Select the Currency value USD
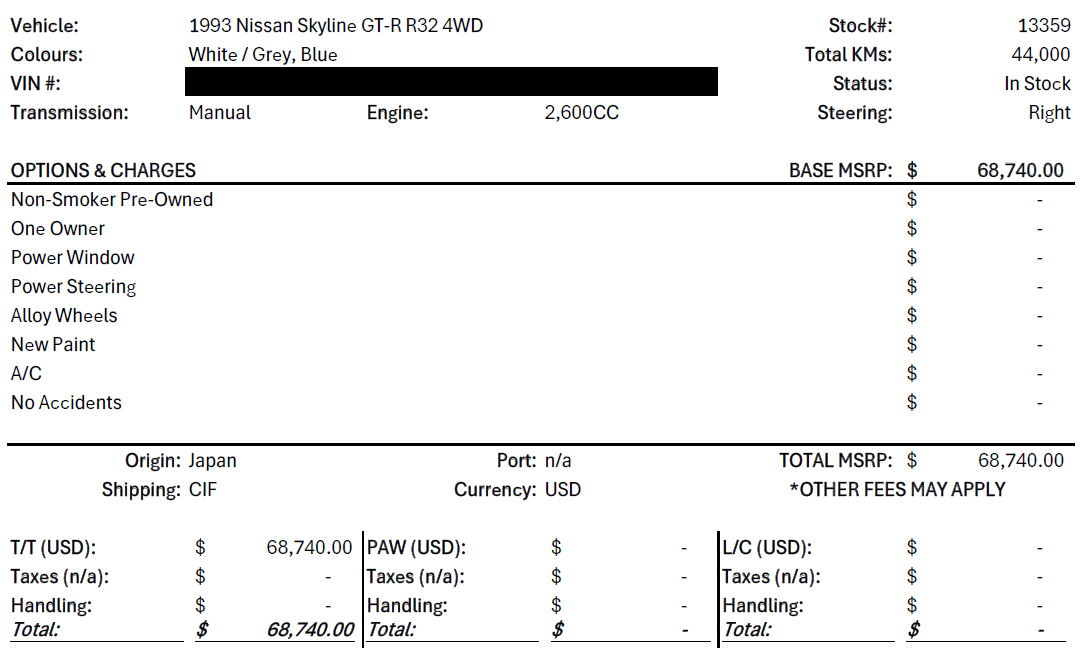1080x654 pixels. pyautogui.click(x=563, y=489)
